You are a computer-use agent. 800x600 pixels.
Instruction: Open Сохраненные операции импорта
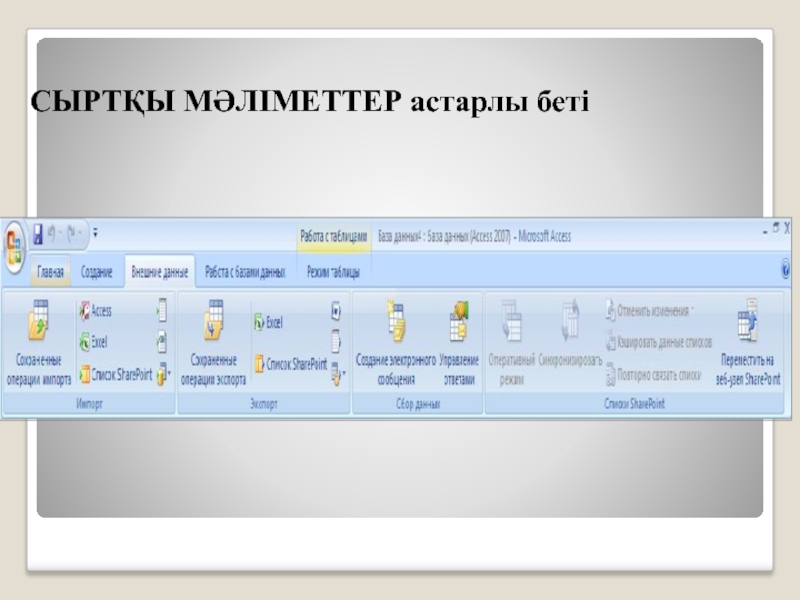click(x=39, y=342)
